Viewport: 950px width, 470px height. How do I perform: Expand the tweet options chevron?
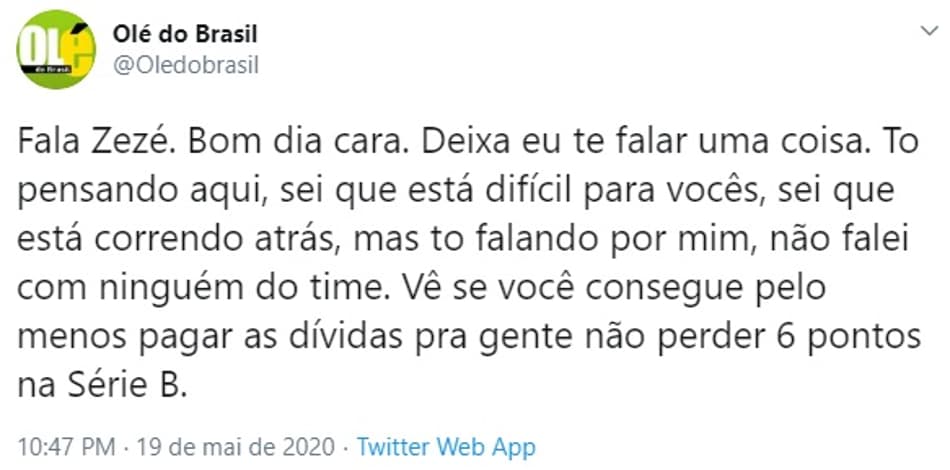(929, 31)
